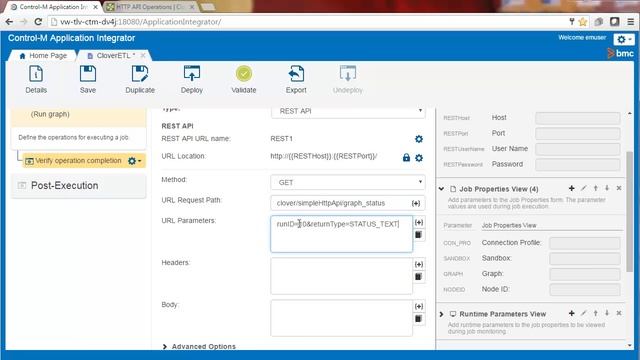Viewport: 640px width, 360px height.
Task: Click the Graph field
Action: click(584, 274)
